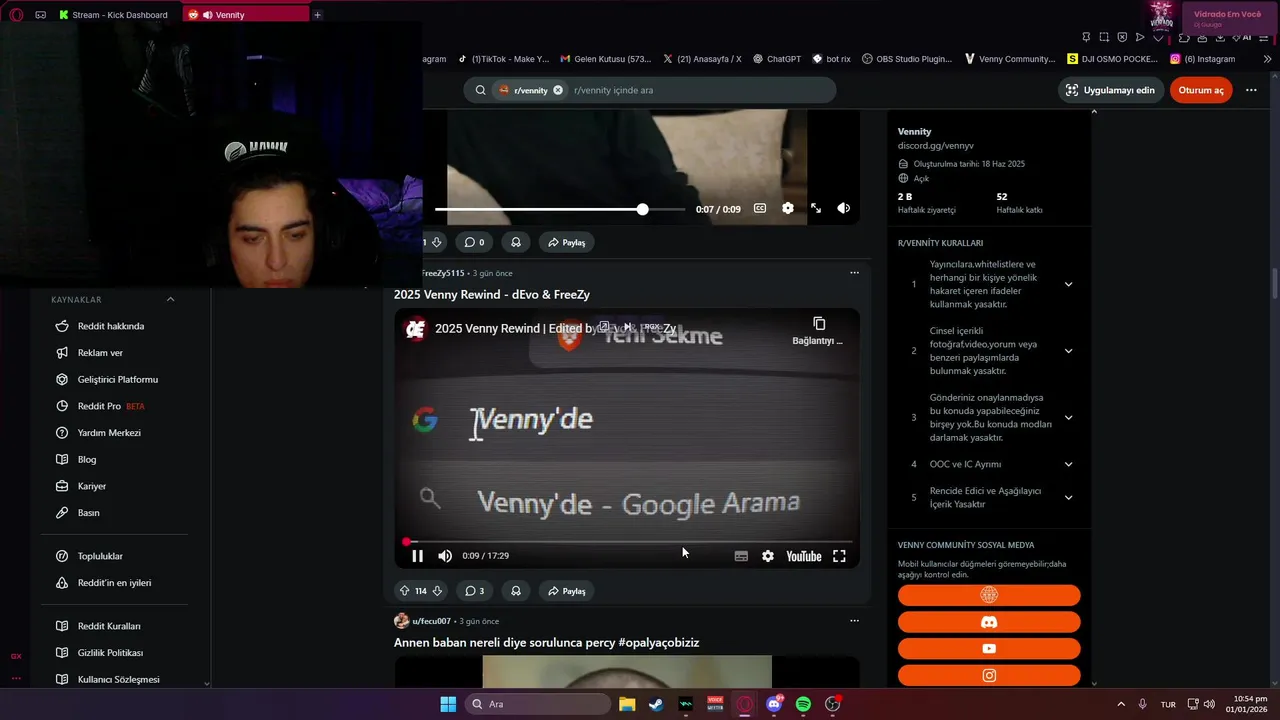
Task: Enter fullscreen on the YouTube player
Action: [x=840, y=556]
